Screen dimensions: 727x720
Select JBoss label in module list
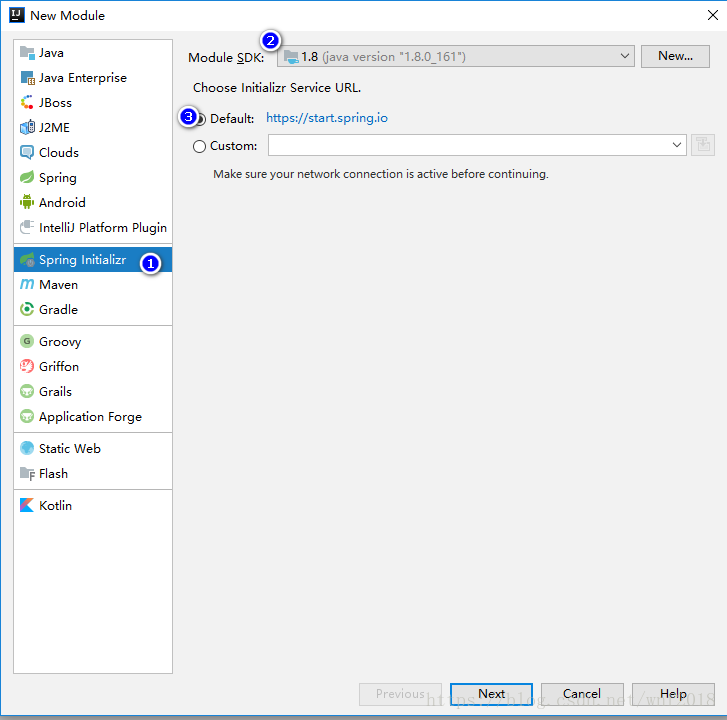click(55, 103)
